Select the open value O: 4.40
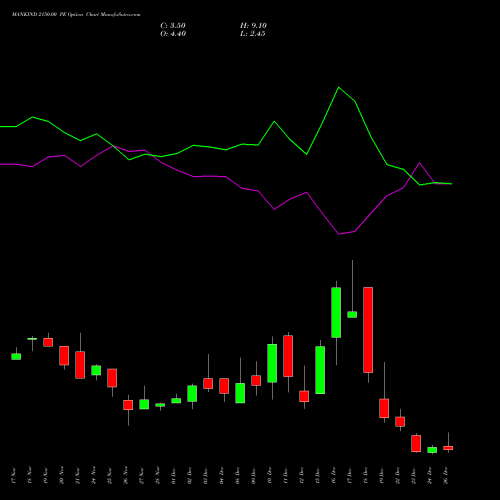The width and height of the screenshot is (500, 500). tap(173, 34)
